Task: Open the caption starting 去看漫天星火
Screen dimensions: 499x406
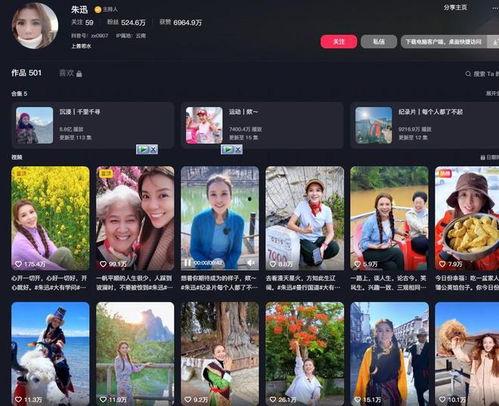Action: pos(303,283)
